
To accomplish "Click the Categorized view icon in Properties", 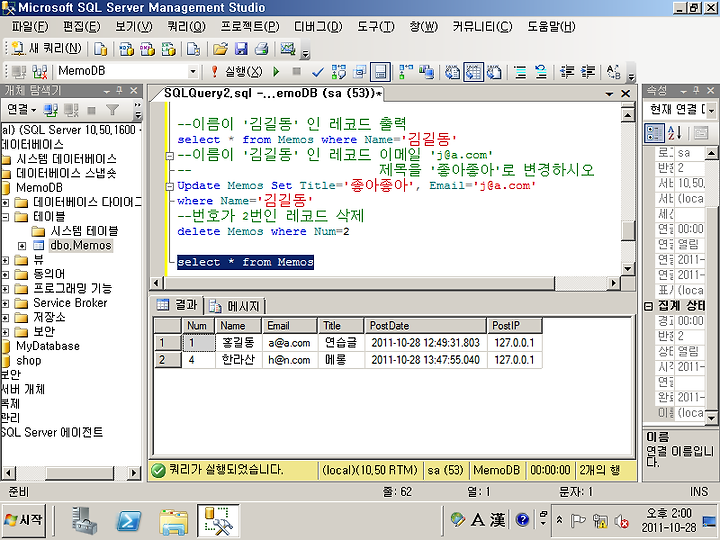I will click(x=654, y=133).
